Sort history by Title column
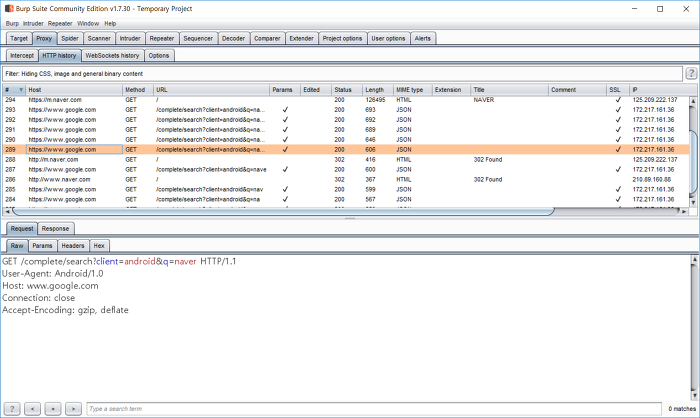 click(509, 90)
